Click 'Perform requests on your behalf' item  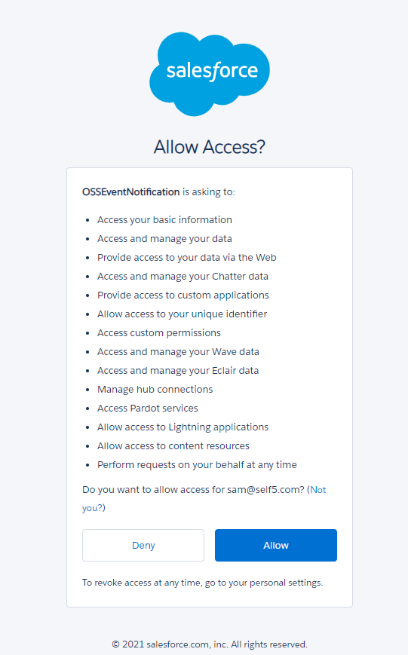[197, 465]
